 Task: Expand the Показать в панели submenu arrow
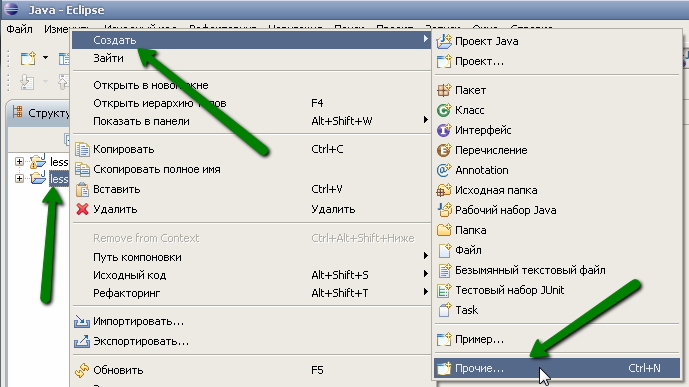pos(425,120)
